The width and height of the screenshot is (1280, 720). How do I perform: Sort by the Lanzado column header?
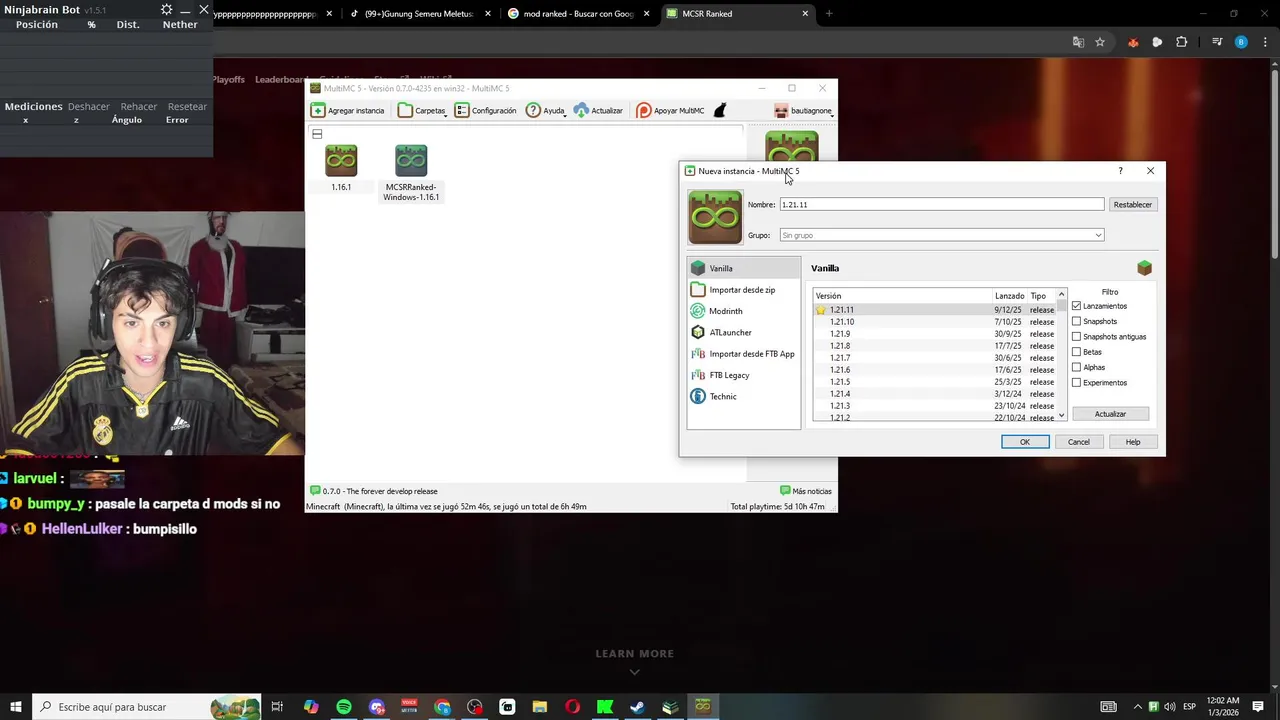click(1009, 296)
